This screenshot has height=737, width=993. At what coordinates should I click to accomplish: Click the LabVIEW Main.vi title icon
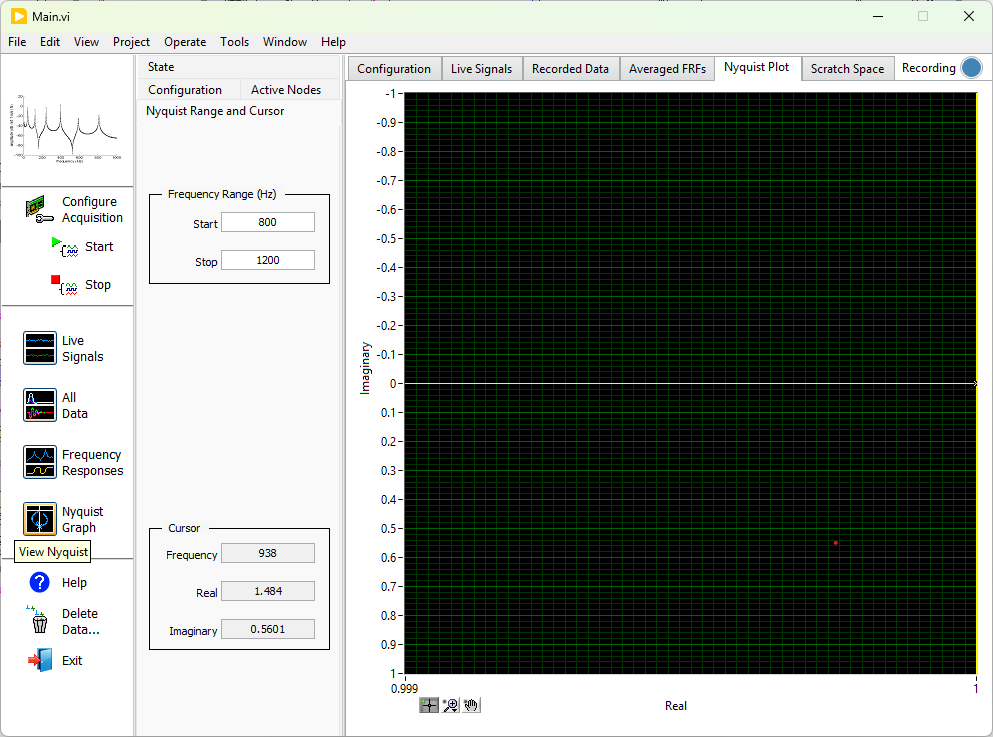[x=19, y=16]
